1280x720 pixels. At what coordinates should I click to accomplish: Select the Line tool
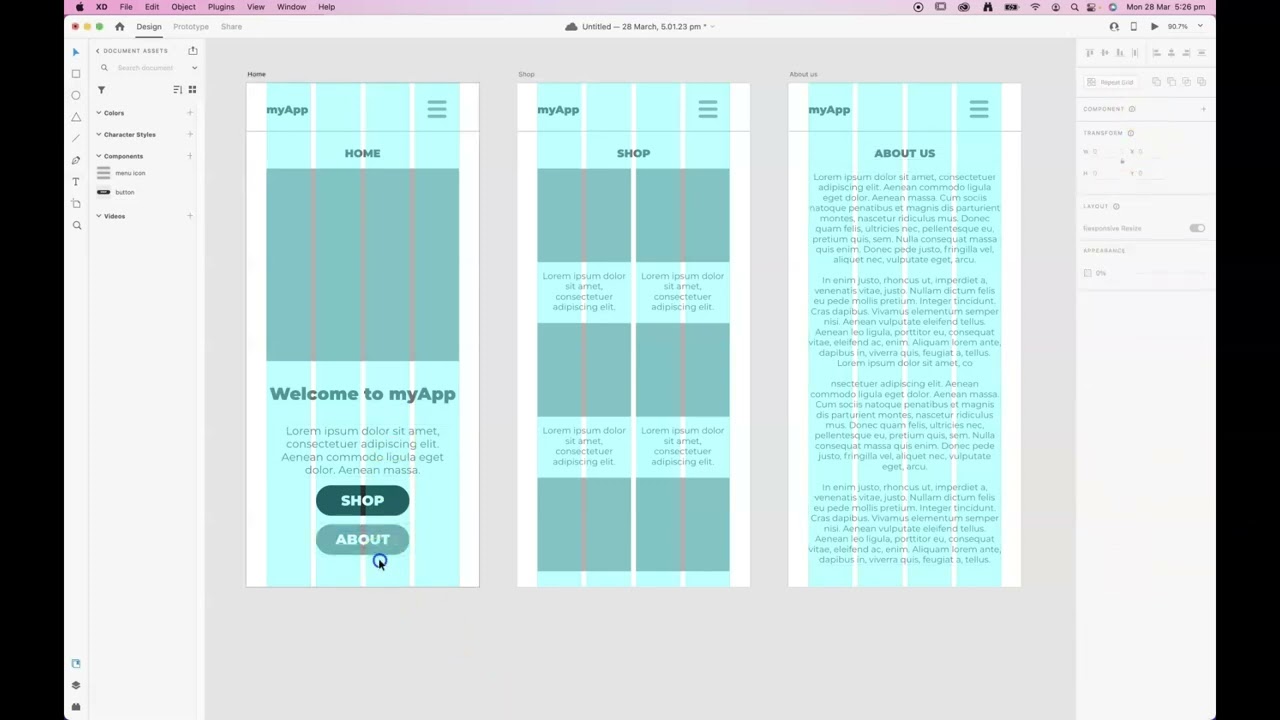coord(76,138)
